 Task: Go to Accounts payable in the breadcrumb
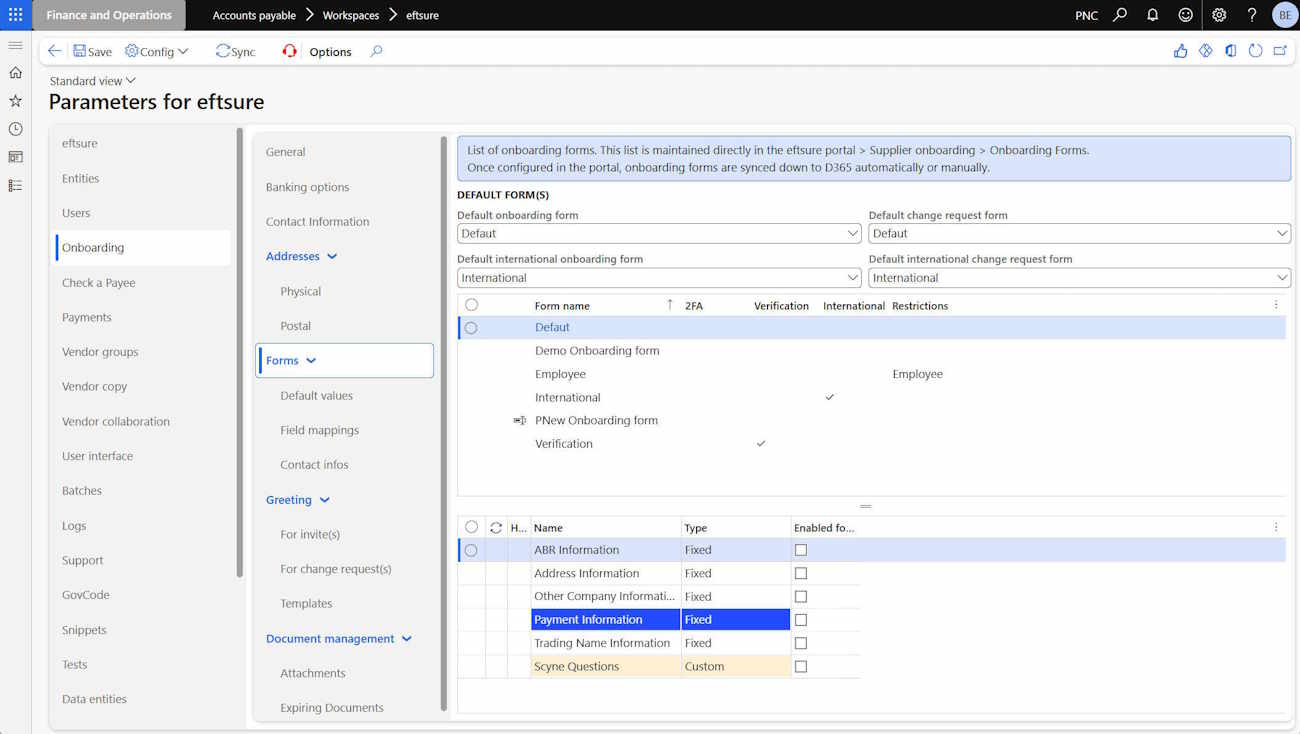tap(254, 15)
